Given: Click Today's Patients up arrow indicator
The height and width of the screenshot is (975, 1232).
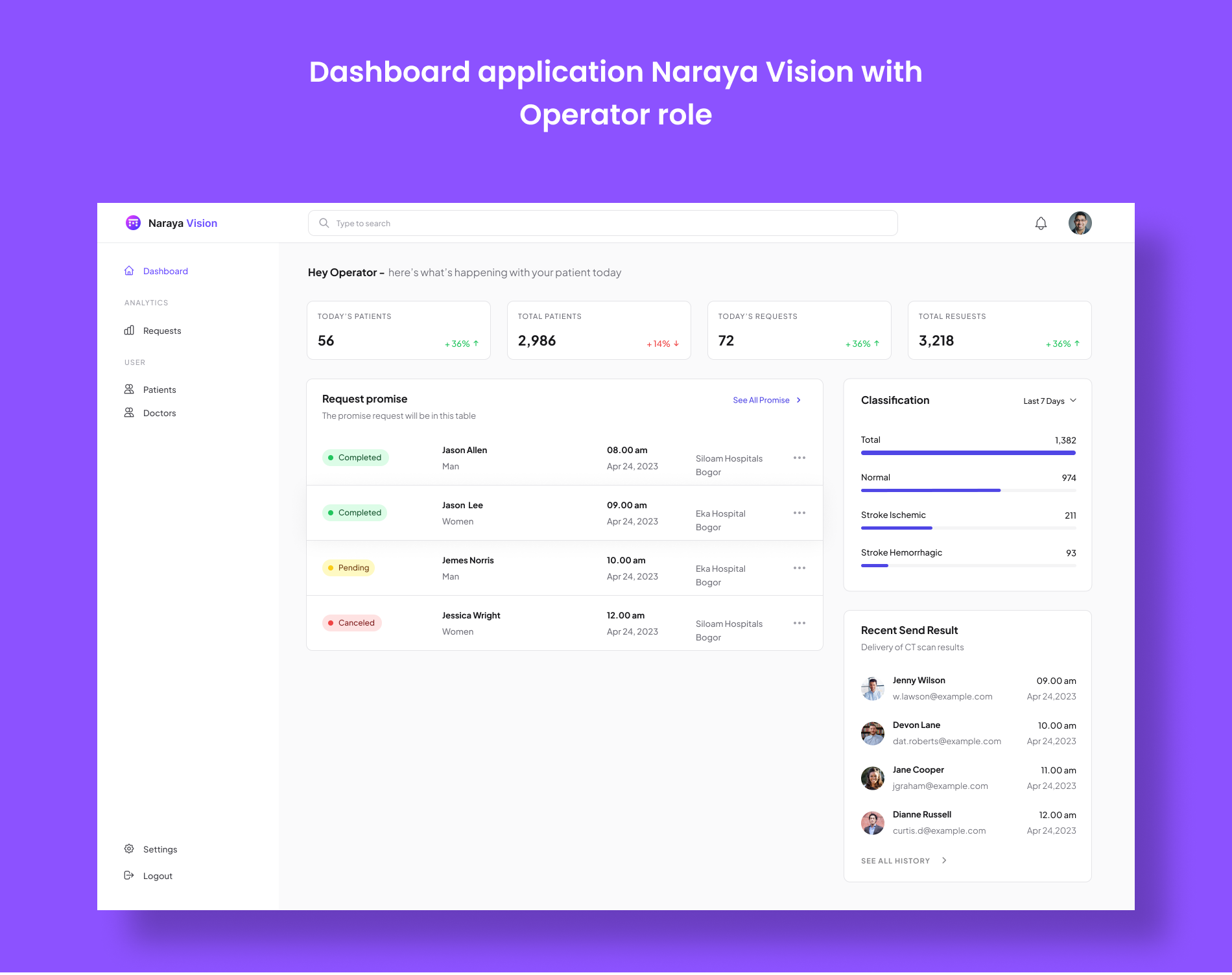Looking at the screenshot, I should (x=476, y=344).
